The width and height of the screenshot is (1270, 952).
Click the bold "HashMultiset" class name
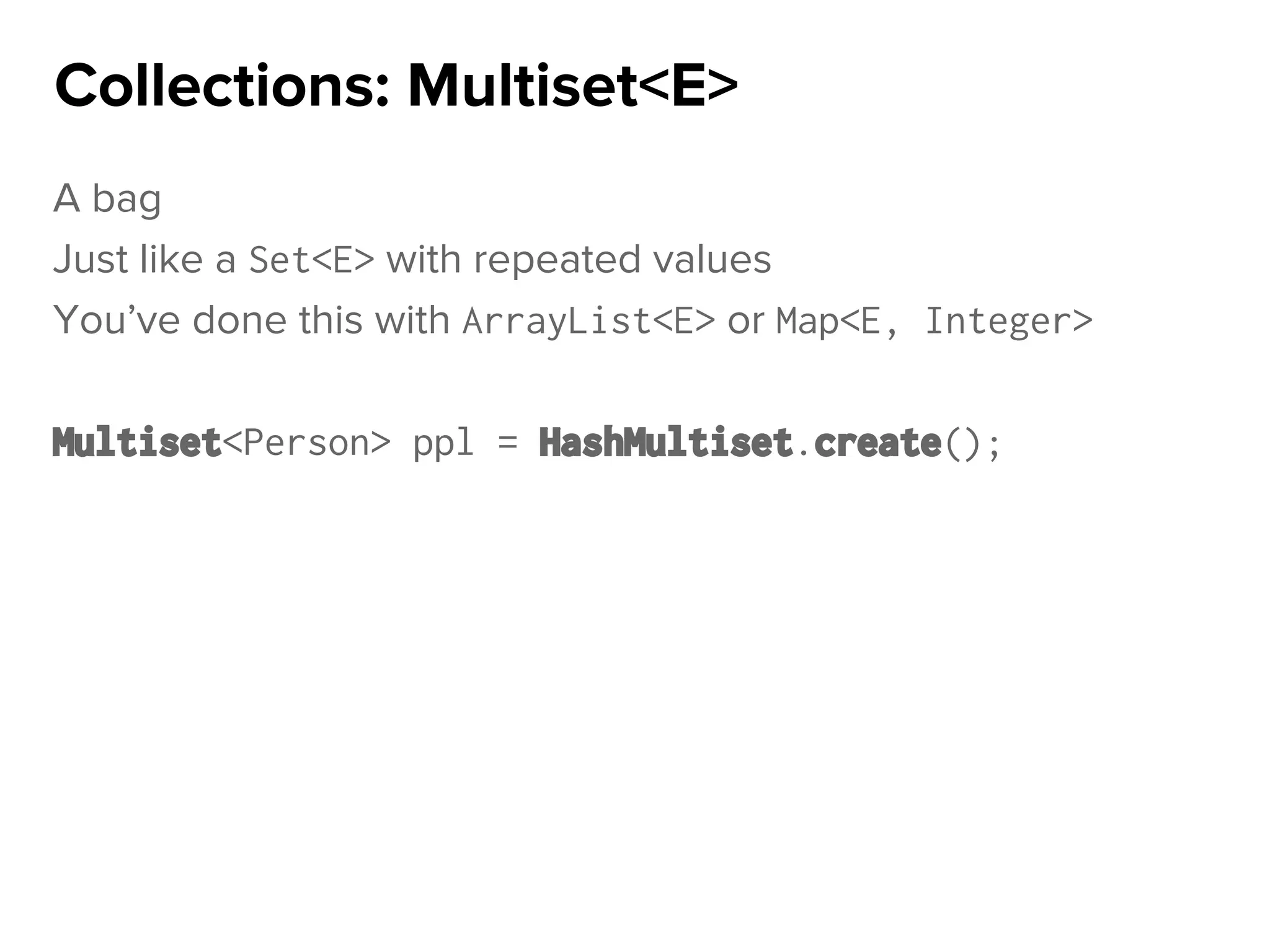665,443
